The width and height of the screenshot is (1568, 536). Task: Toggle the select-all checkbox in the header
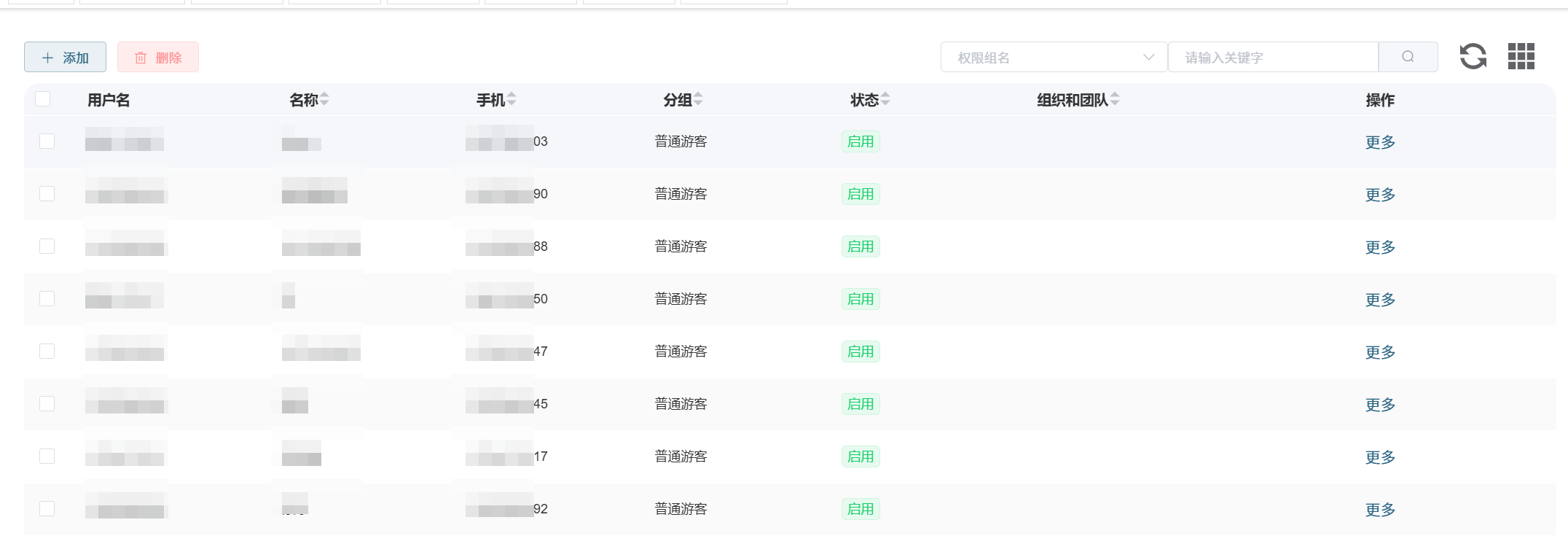click(x=43, y=99)
